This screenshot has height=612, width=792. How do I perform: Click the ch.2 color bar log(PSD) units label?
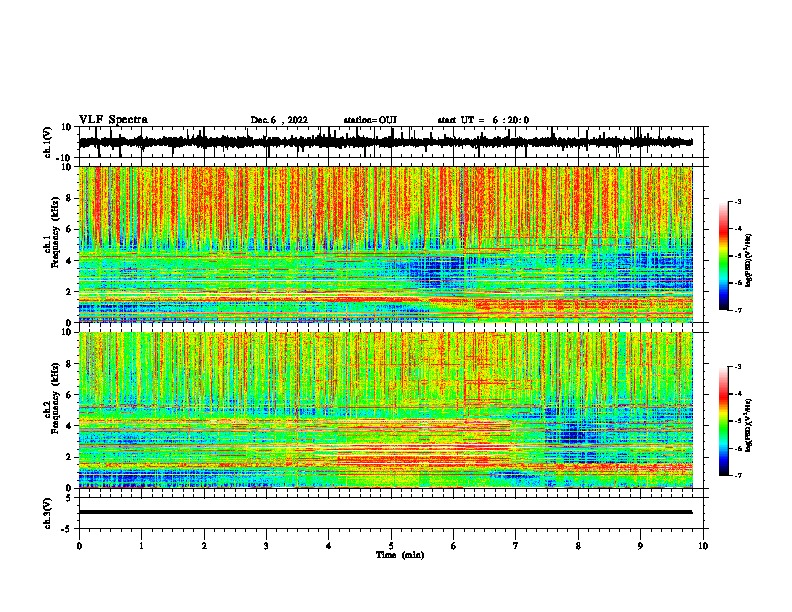[748, 425]
